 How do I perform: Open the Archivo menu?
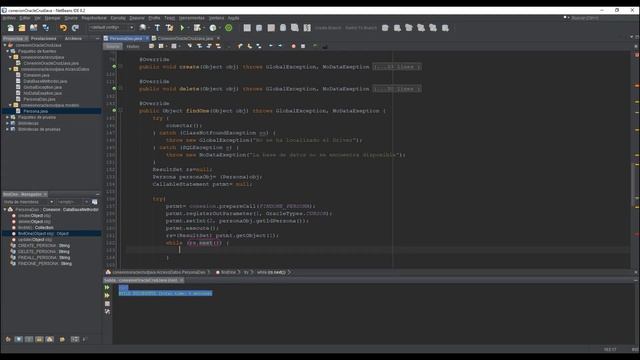pyautogui.click(x=9, y=18)
